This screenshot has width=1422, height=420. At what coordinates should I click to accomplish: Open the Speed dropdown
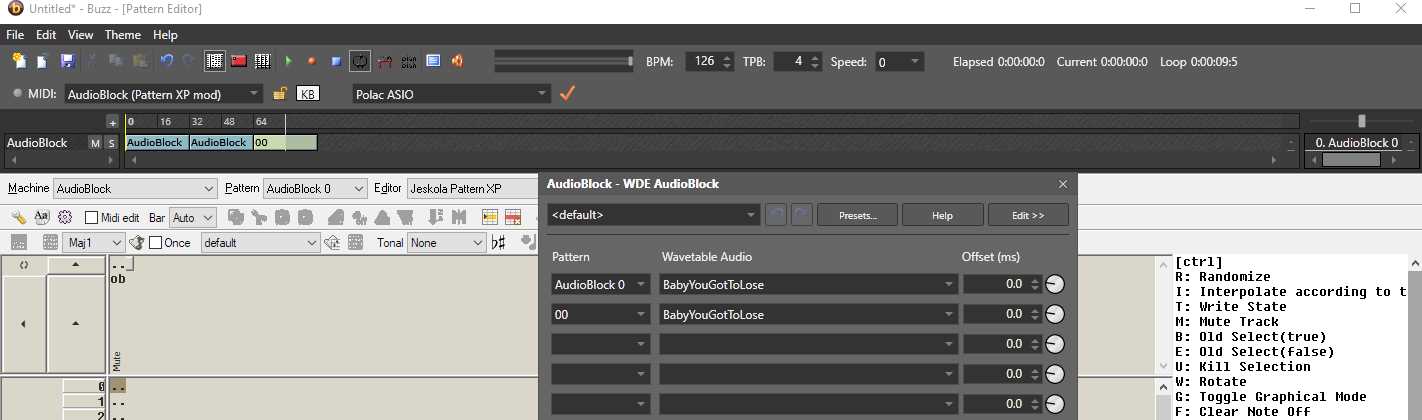coord(899,62)
